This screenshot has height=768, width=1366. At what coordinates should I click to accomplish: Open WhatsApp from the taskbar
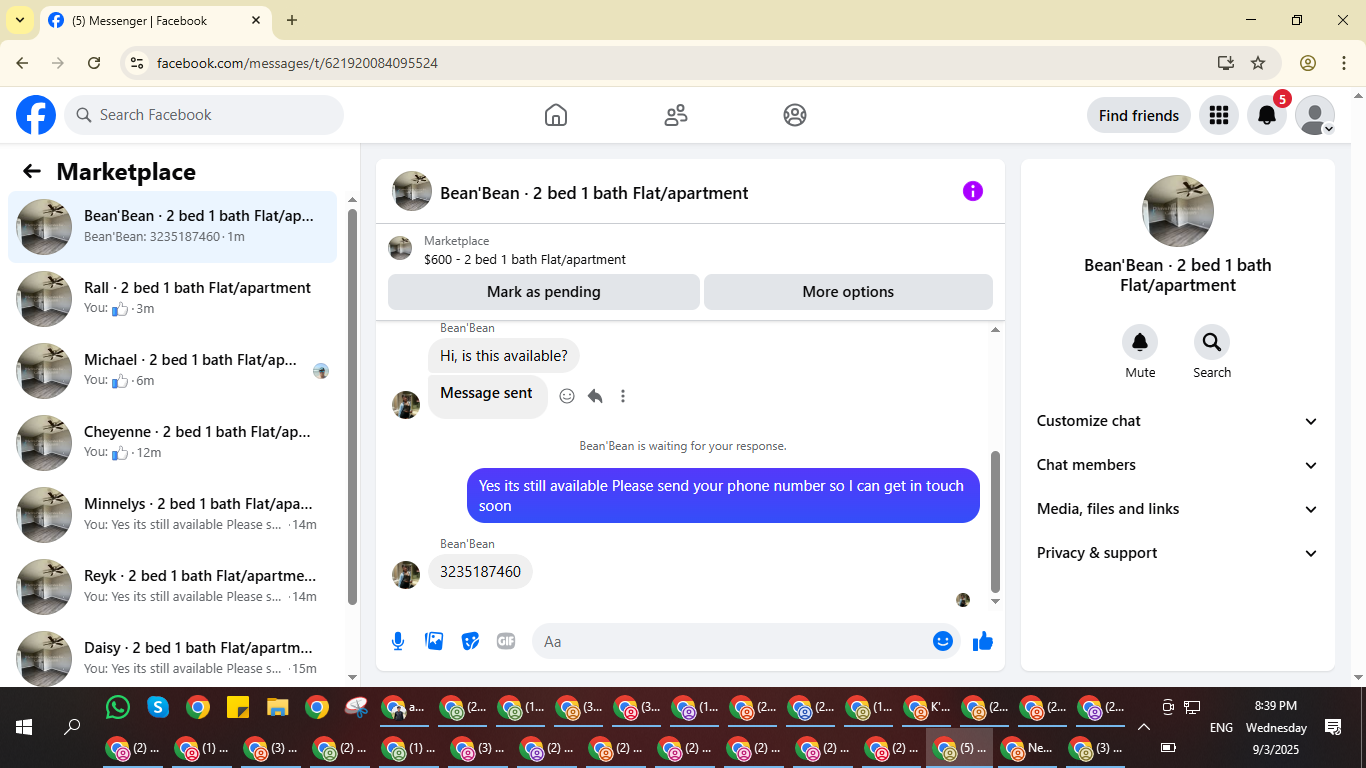pyautogui.click(x=118, y=708)
